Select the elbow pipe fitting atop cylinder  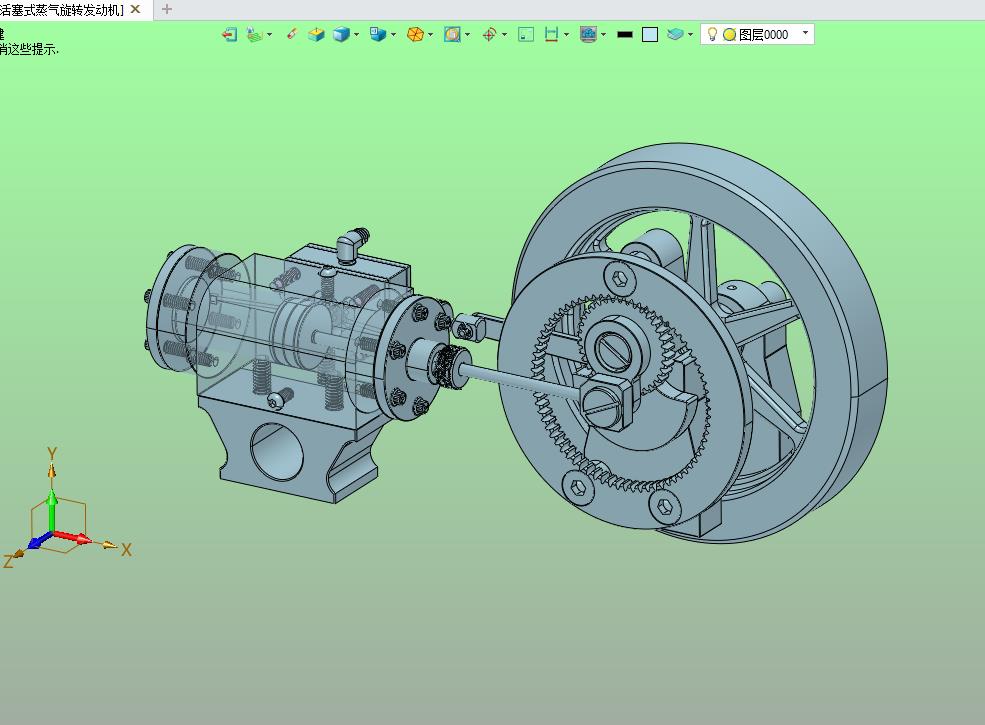tap(352, 245)
